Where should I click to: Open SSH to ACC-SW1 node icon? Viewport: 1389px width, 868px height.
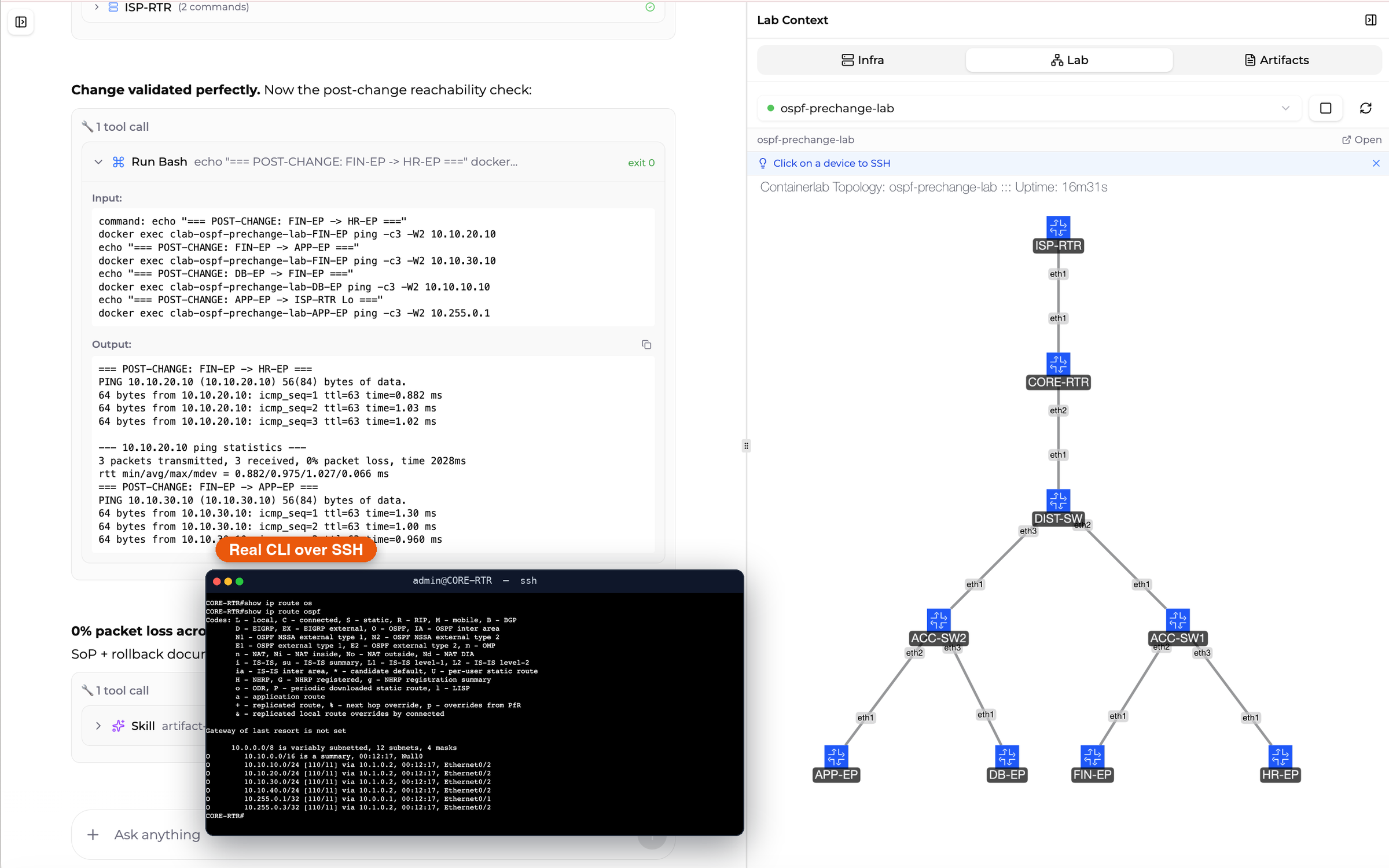[x=1177, y=620]
